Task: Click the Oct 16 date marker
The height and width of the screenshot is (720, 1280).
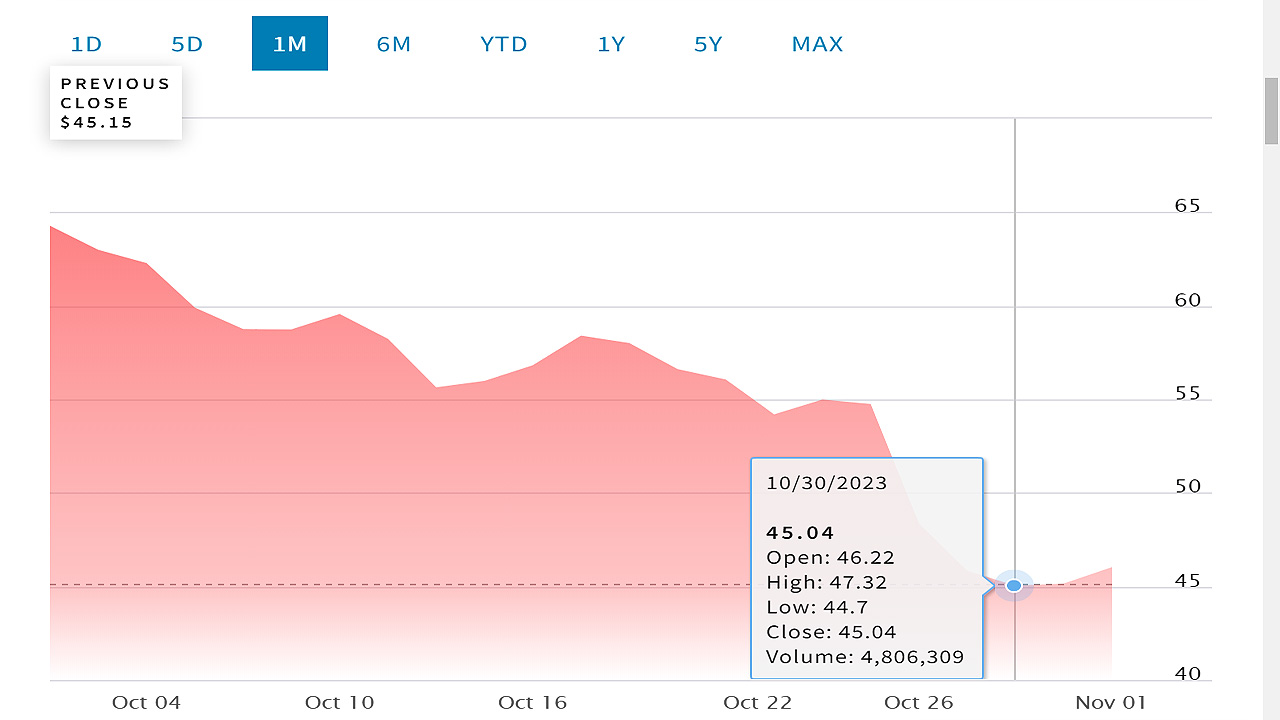Action: tap(532, 702)
